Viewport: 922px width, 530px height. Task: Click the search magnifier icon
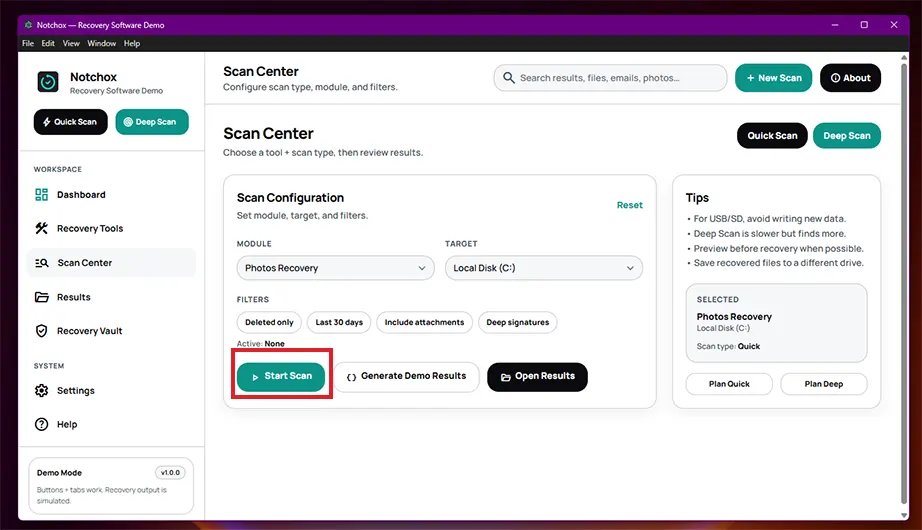click(509, 78)
